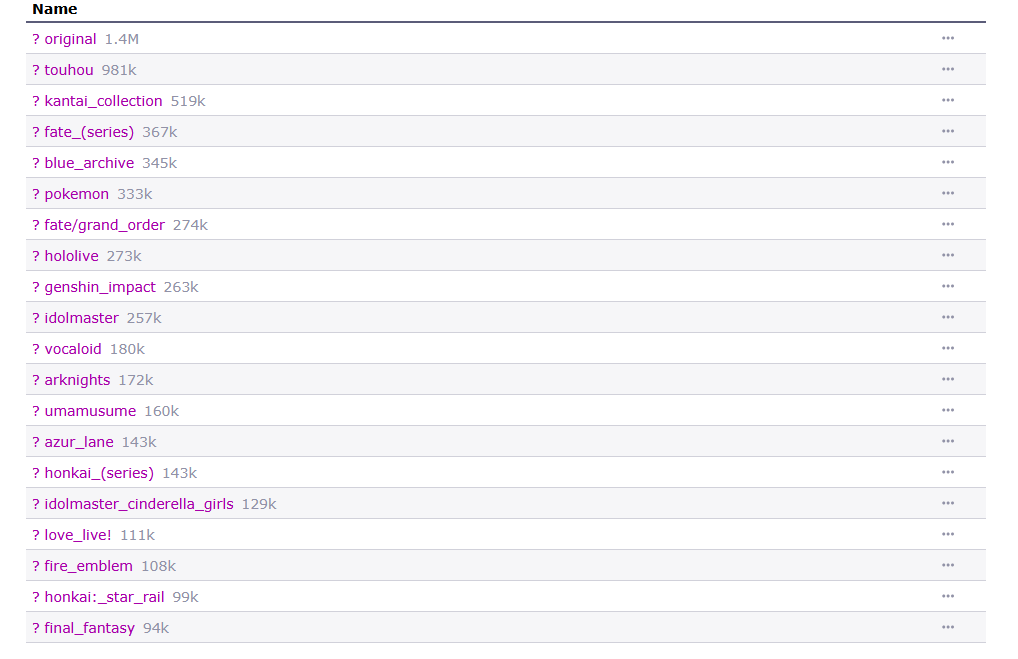Open the more-options dots for fate_(series)

[x=947, y=131]
